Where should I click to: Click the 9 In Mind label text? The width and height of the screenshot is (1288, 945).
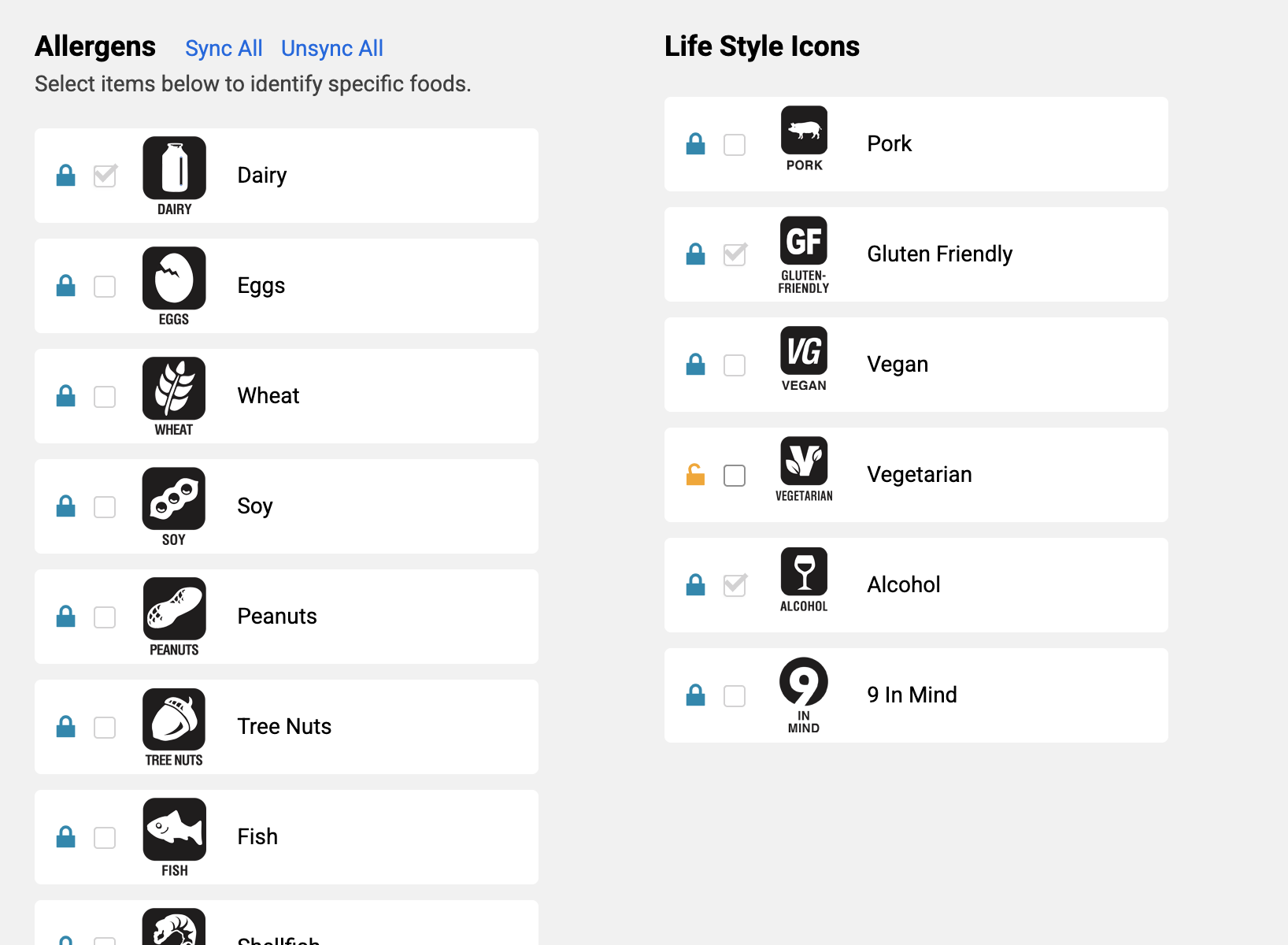pyautogui.click(x=912, y=695)
